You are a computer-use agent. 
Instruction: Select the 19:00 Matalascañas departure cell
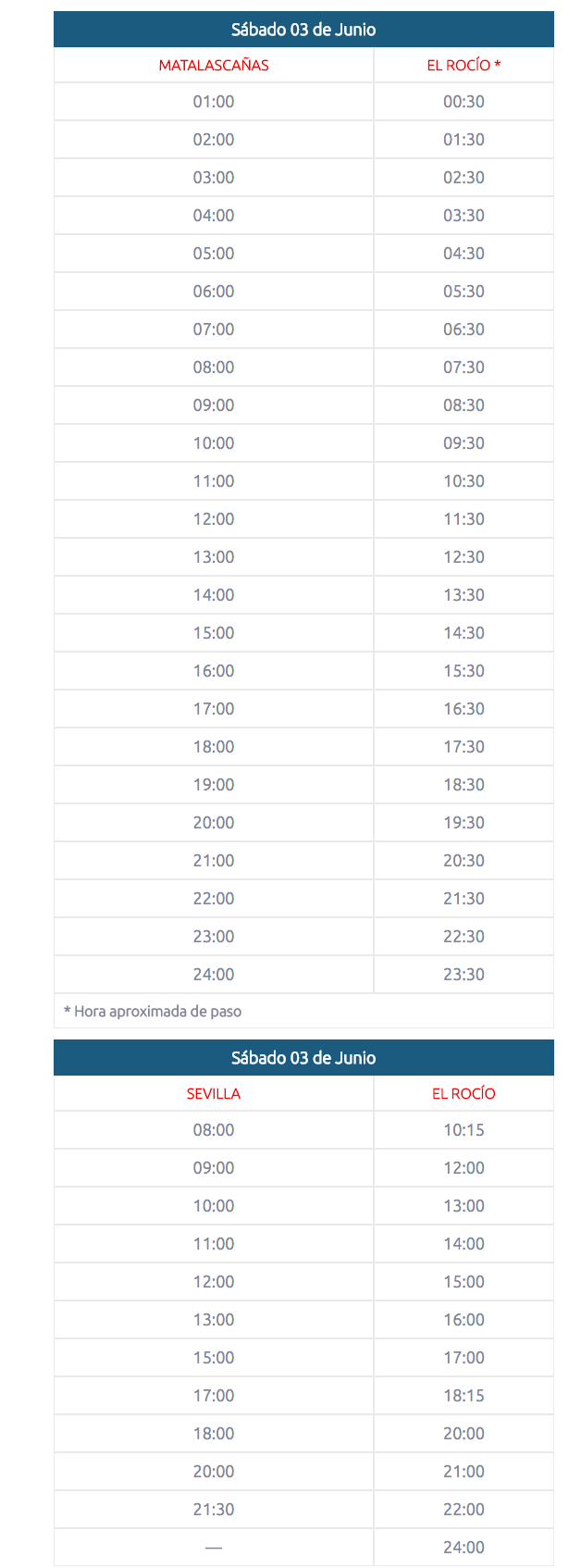[x=214, y=785]
